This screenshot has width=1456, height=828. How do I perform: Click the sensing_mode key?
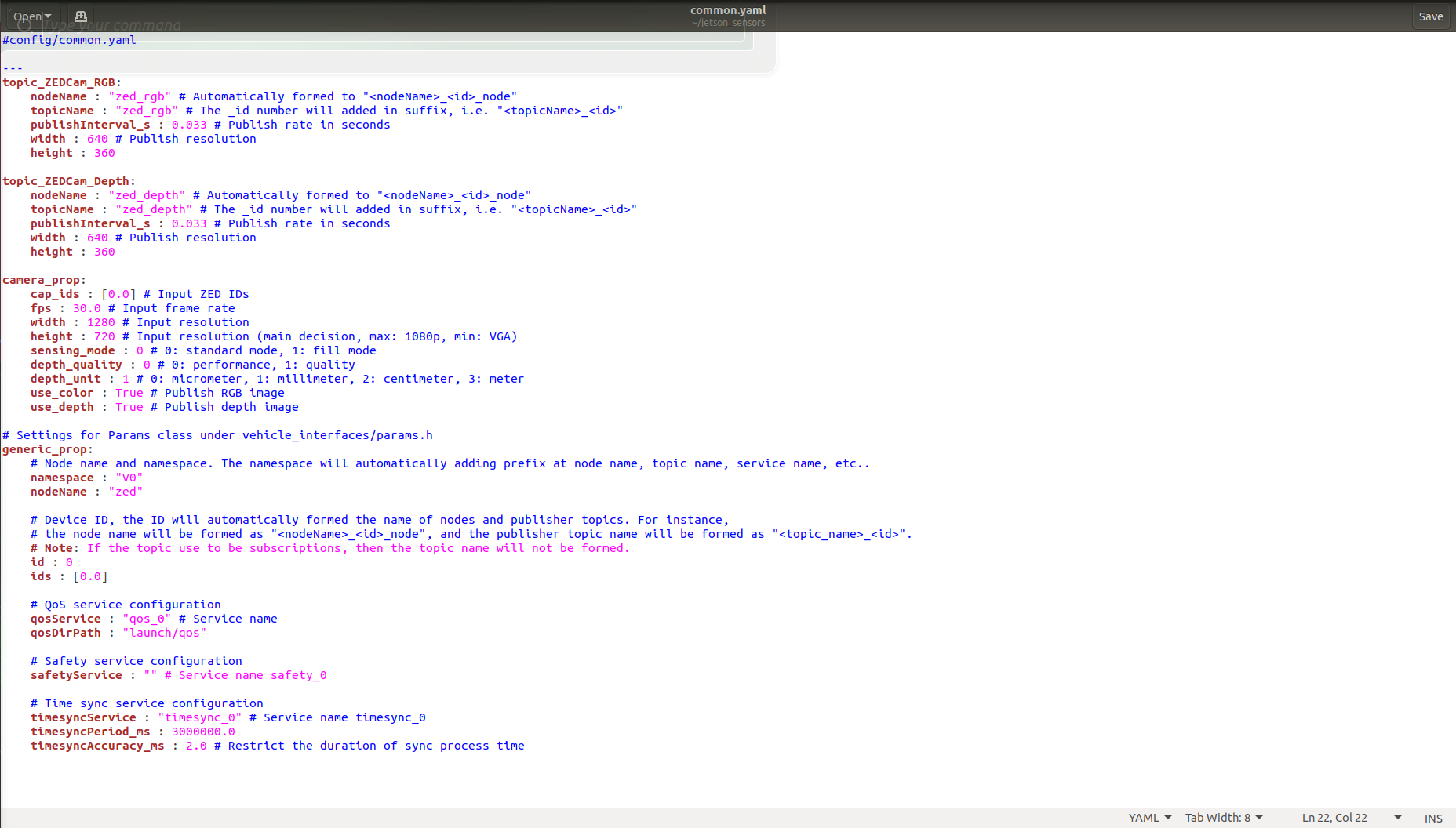coord(73,350)
